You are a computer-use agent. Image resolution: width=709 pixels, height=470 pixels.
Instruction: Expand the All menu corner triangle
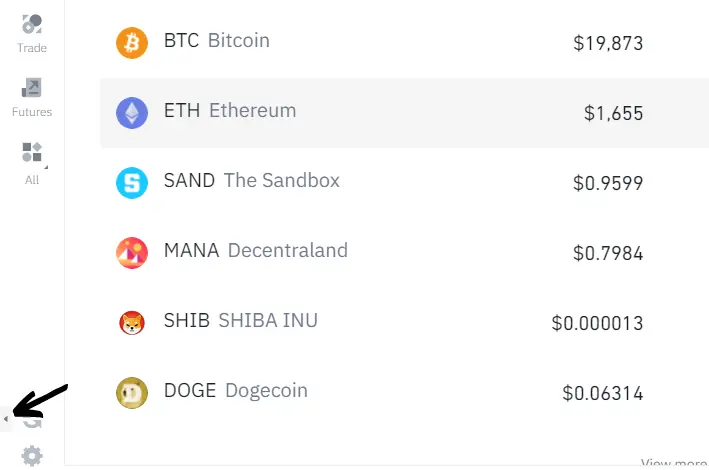(x=46, y=167)
